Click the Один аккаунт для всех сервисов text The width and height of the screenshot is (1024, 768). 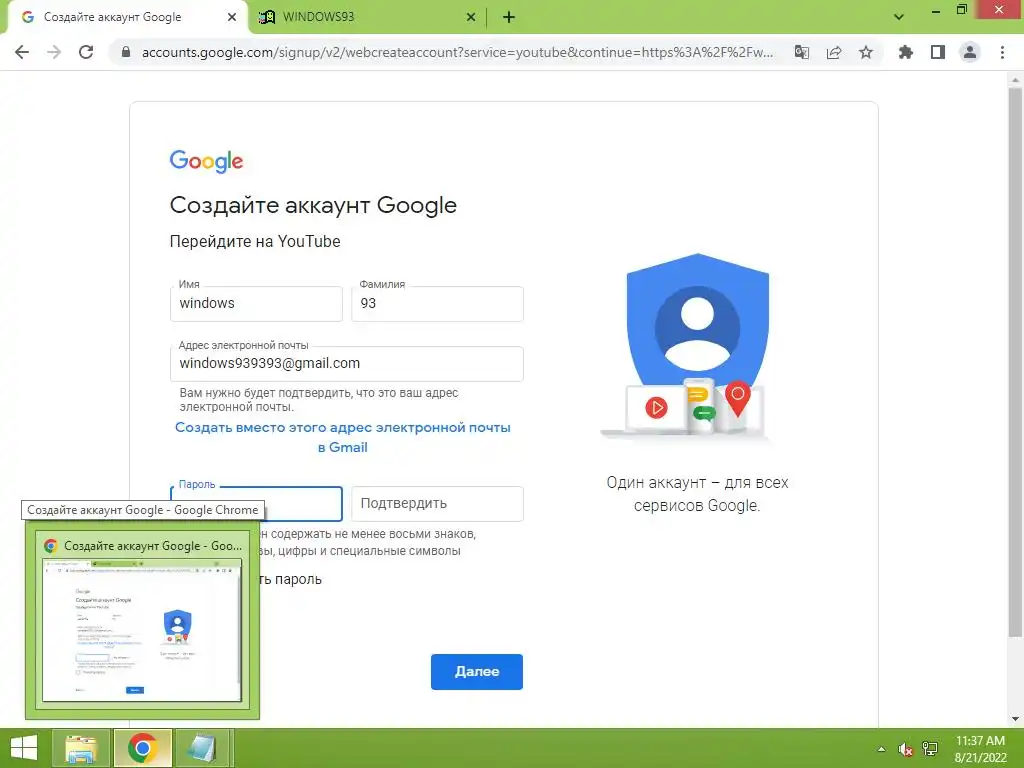(x=697, y=494)
